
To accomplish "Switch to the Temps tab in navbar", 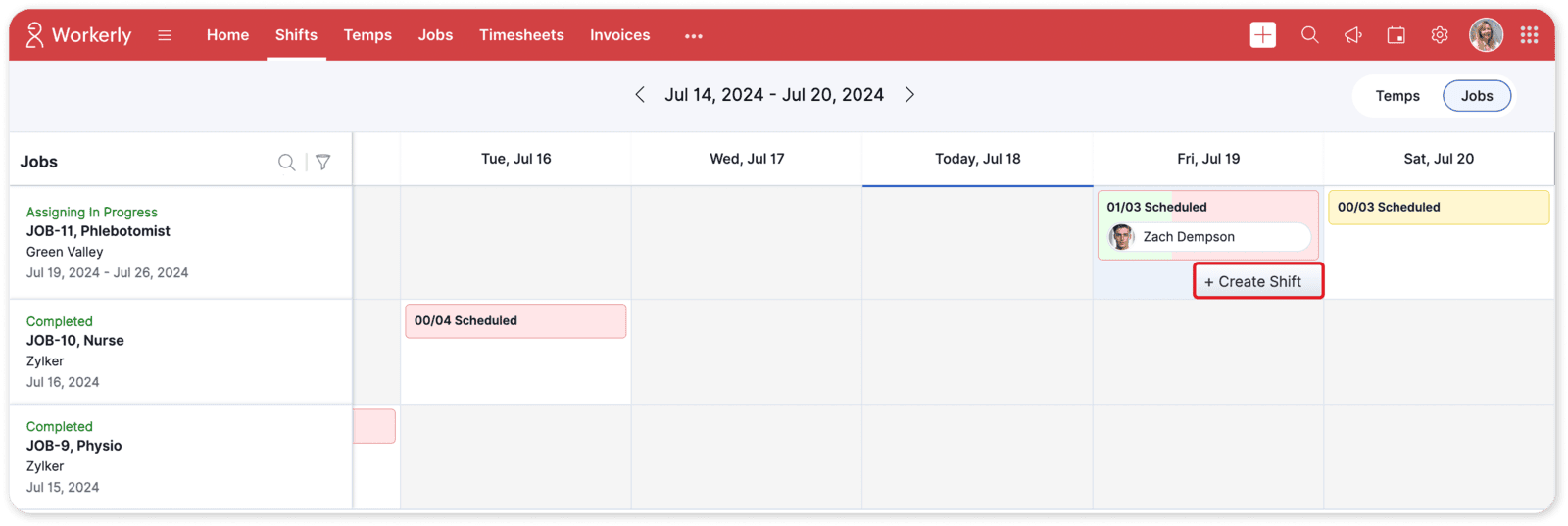I will coord(367,35).
